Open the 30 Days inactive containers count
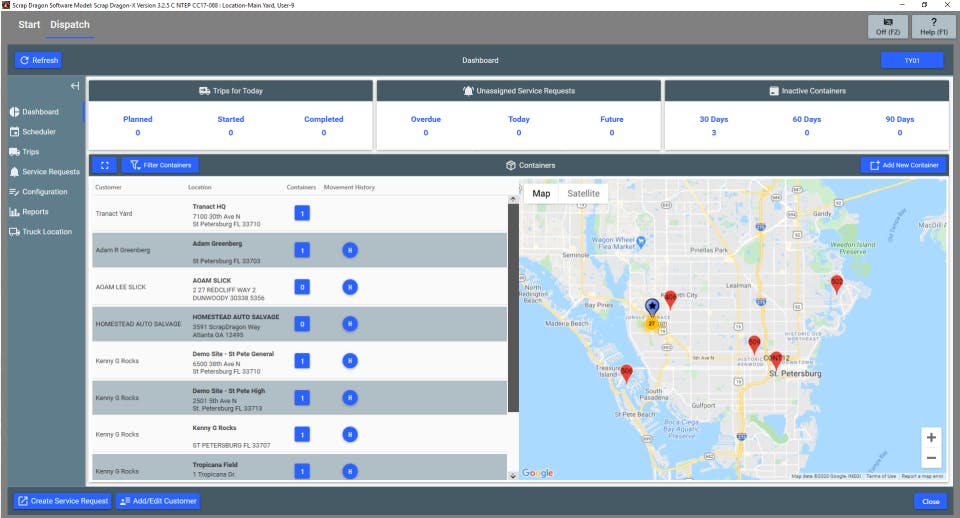Image resolution: width=960 pixels, height=518 pixels. coord(713,132)
